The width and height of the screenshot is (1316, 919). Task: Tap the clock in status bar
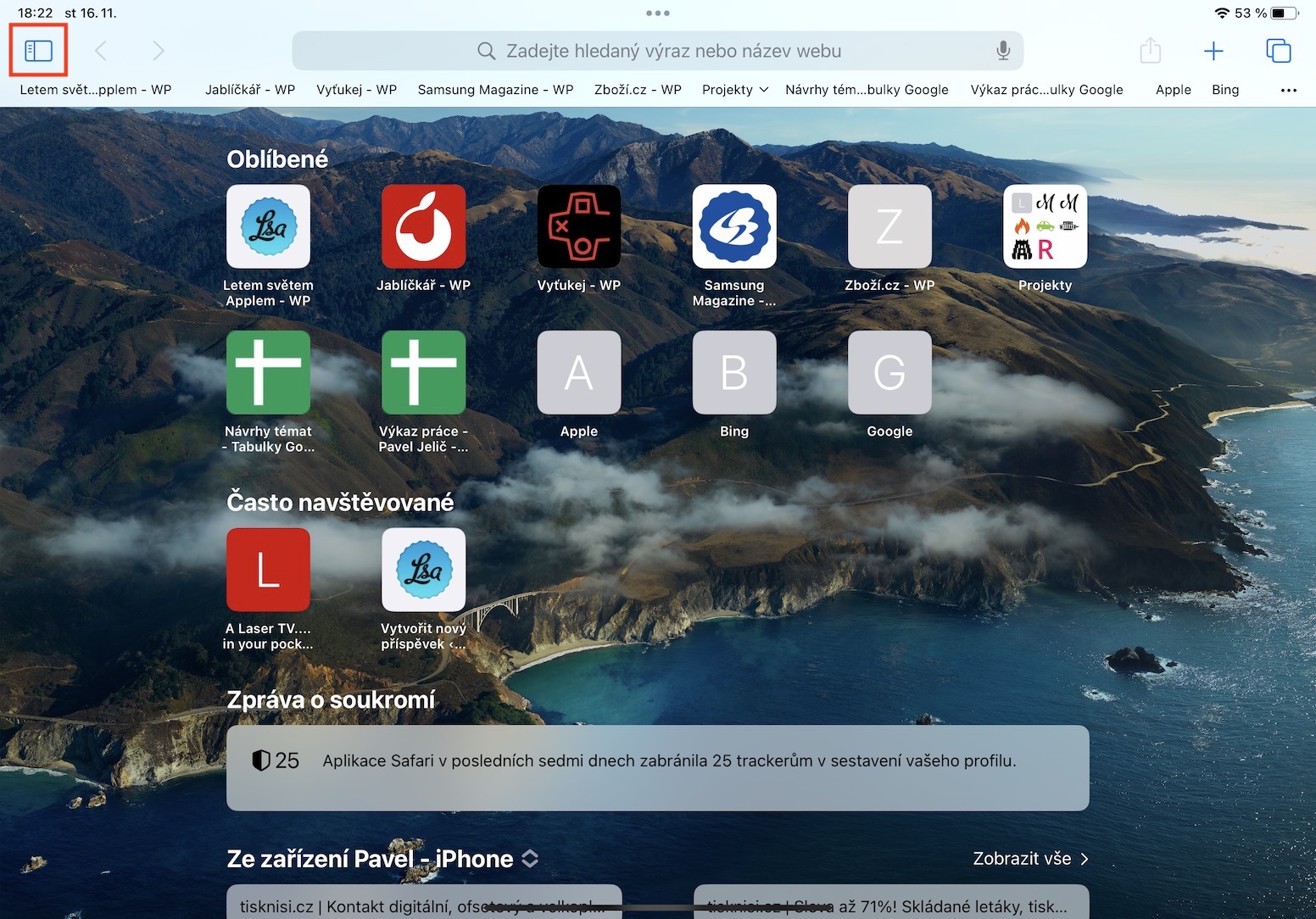point(35,13)
